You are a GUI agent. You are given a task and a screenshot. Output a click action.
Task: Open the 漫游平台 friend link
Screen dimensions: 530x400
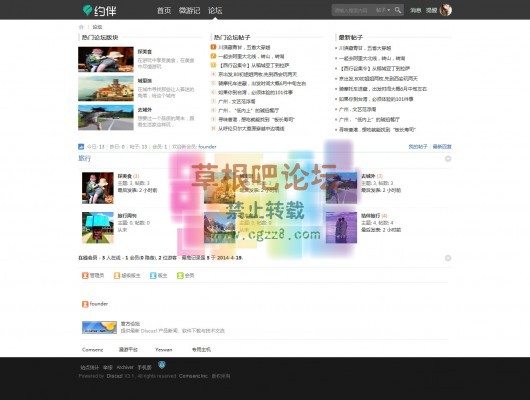click(128, 350)
